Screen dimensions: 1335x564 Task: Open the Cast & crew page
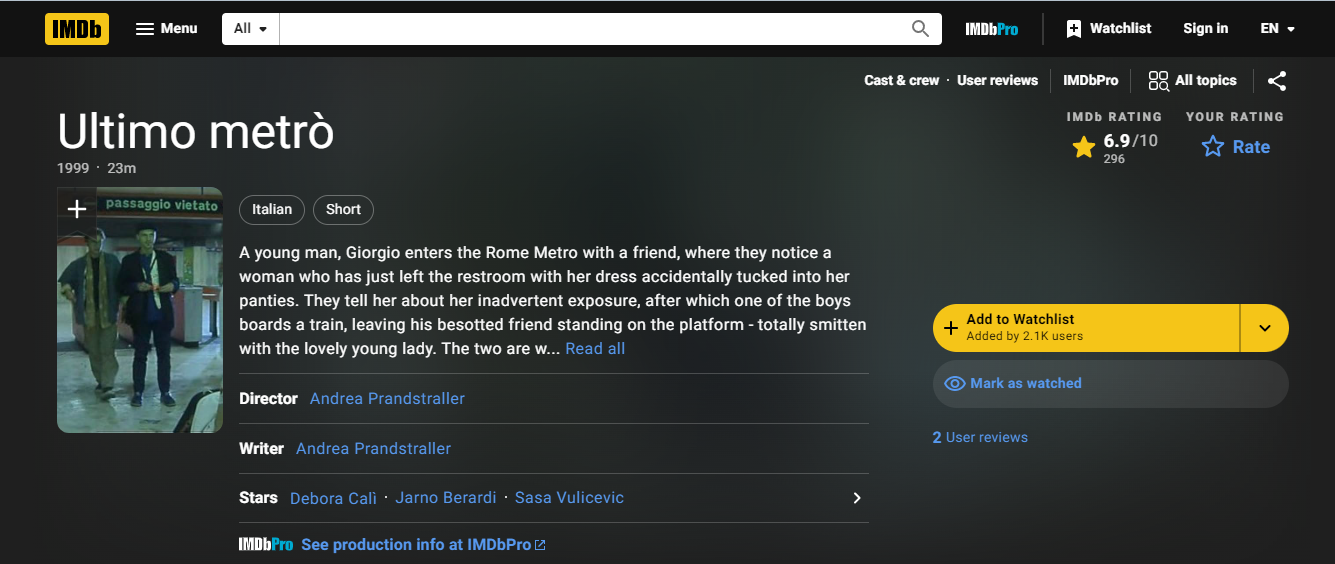[x=902, y=80]
